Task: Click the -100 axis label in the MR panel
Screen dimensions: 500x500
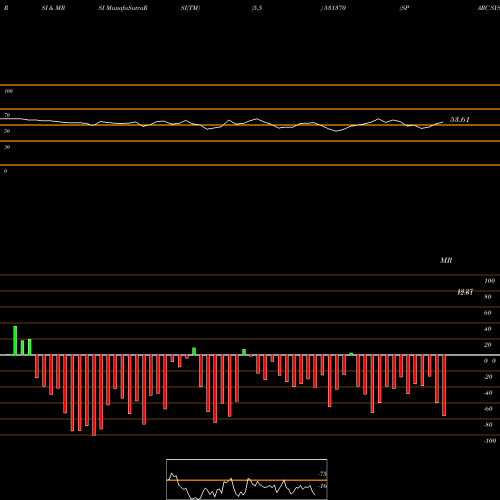Action: [490, 441]
